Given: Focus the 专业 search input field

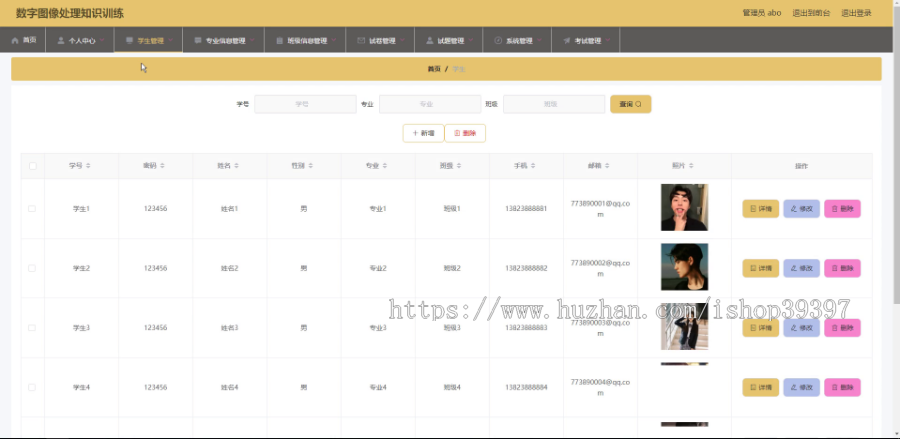Looking at the screenshot, I should click(x=430, y=104).
